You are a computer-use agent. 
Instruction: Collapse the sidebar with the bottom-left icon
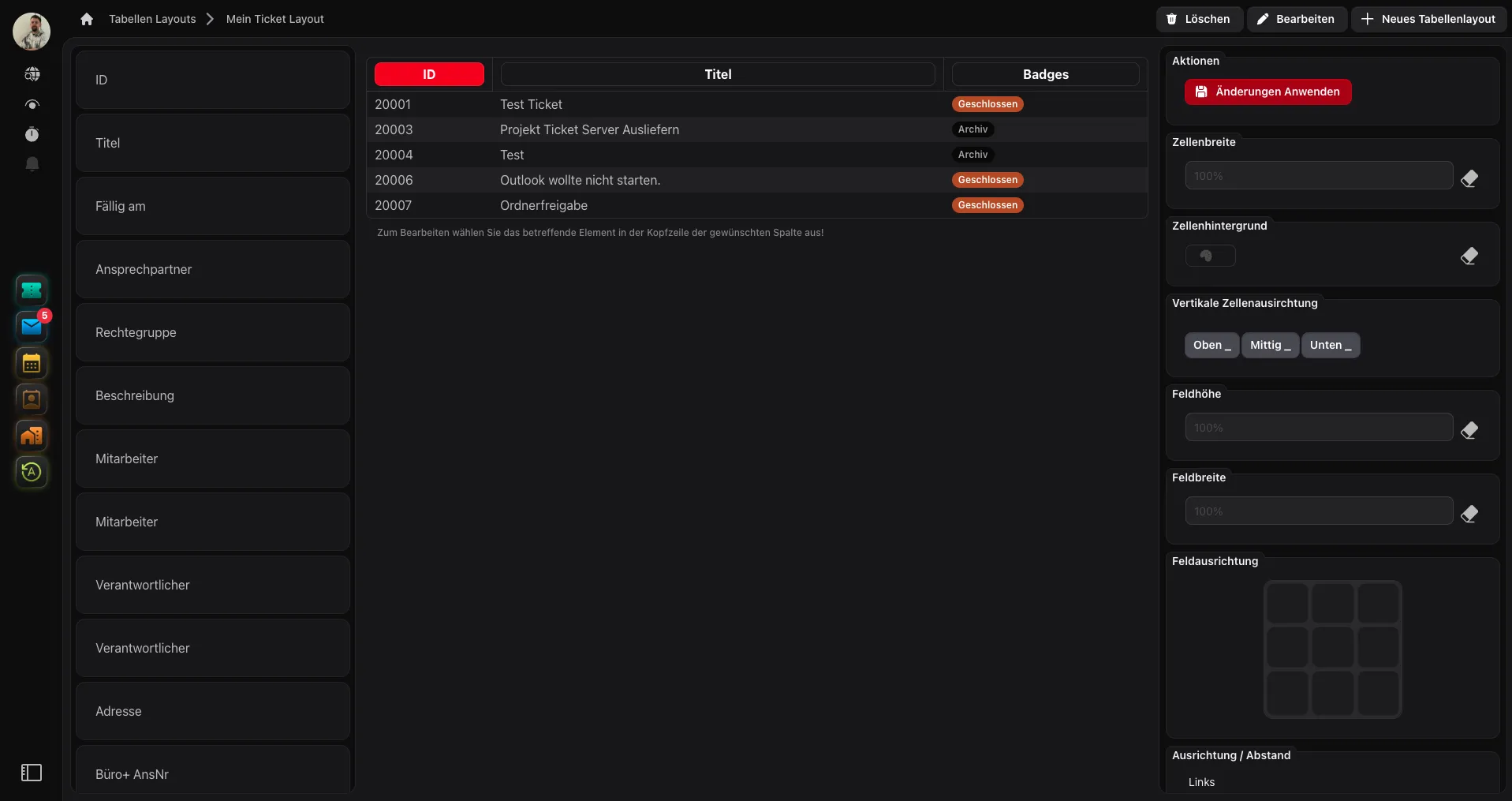pyautogui.click(x=32, y=773)
